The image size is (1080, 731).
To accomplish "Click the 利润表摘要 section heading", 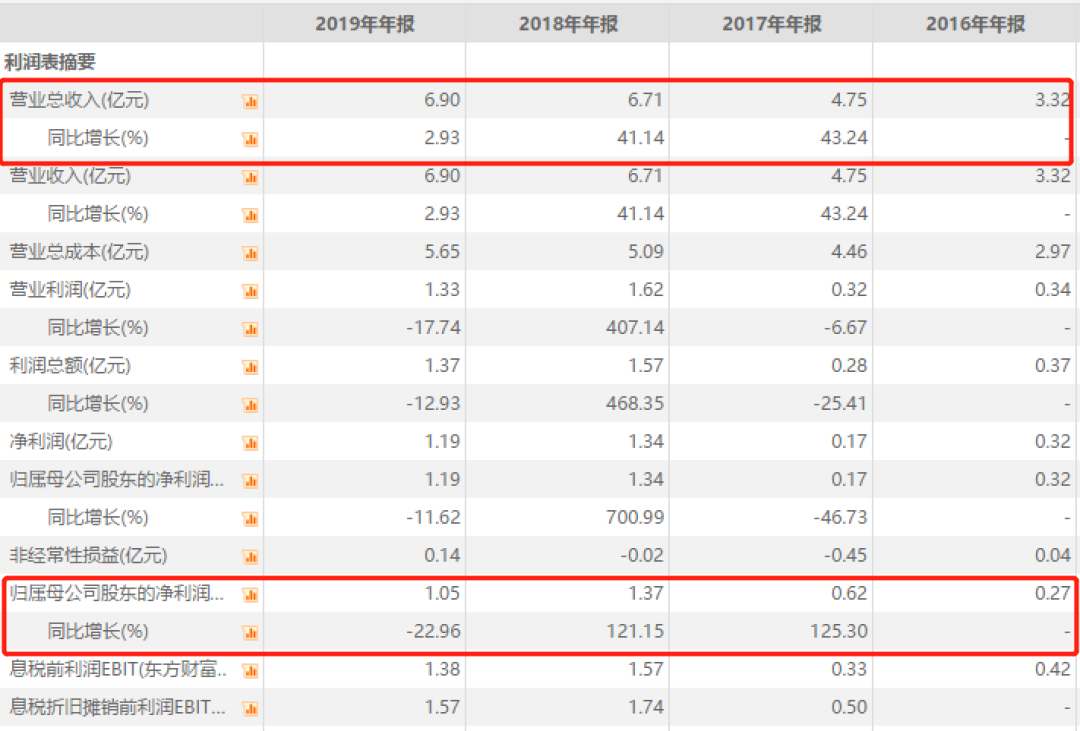I will click(x=50, y=62).
